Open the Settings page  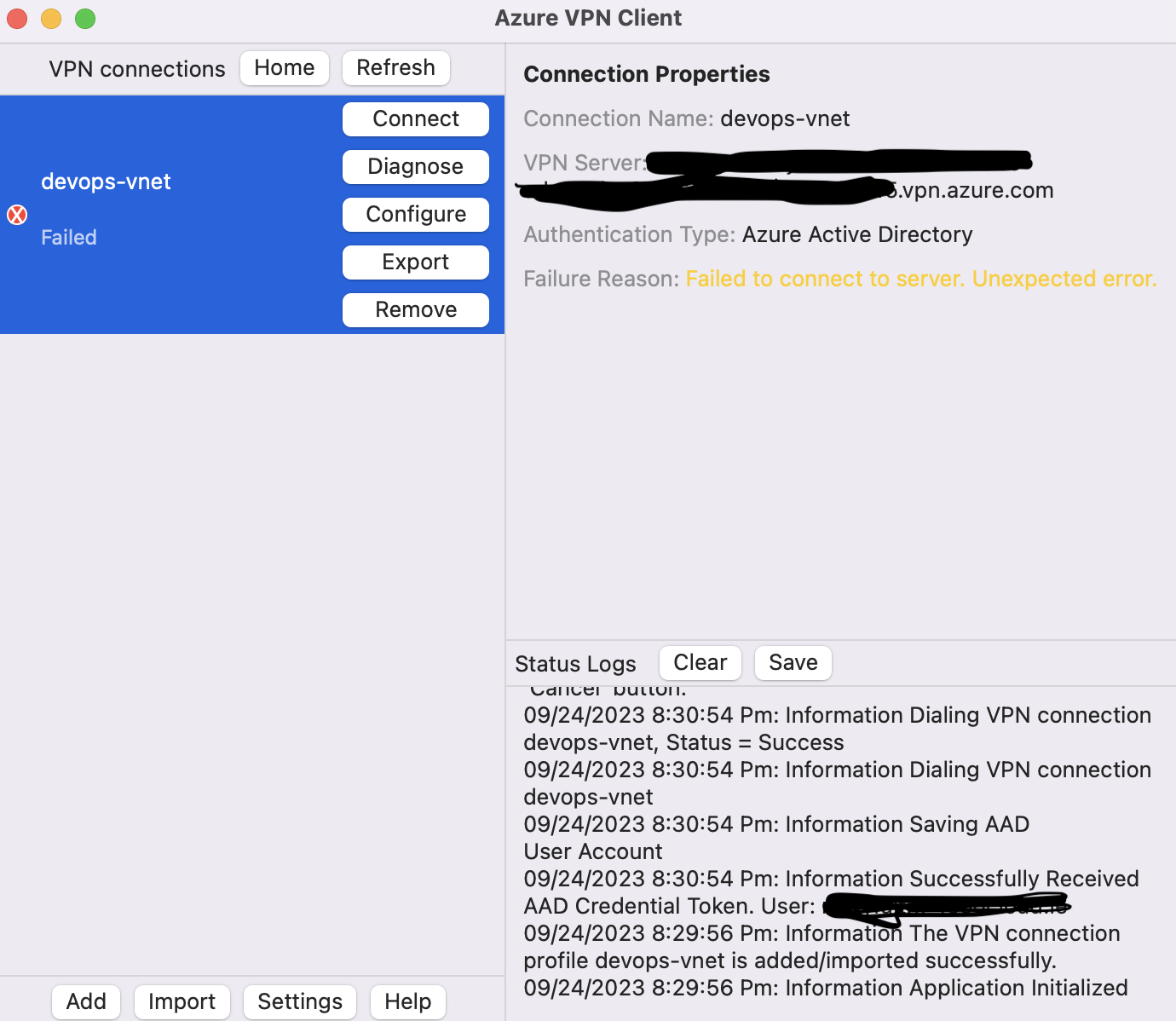(300, 1001)
